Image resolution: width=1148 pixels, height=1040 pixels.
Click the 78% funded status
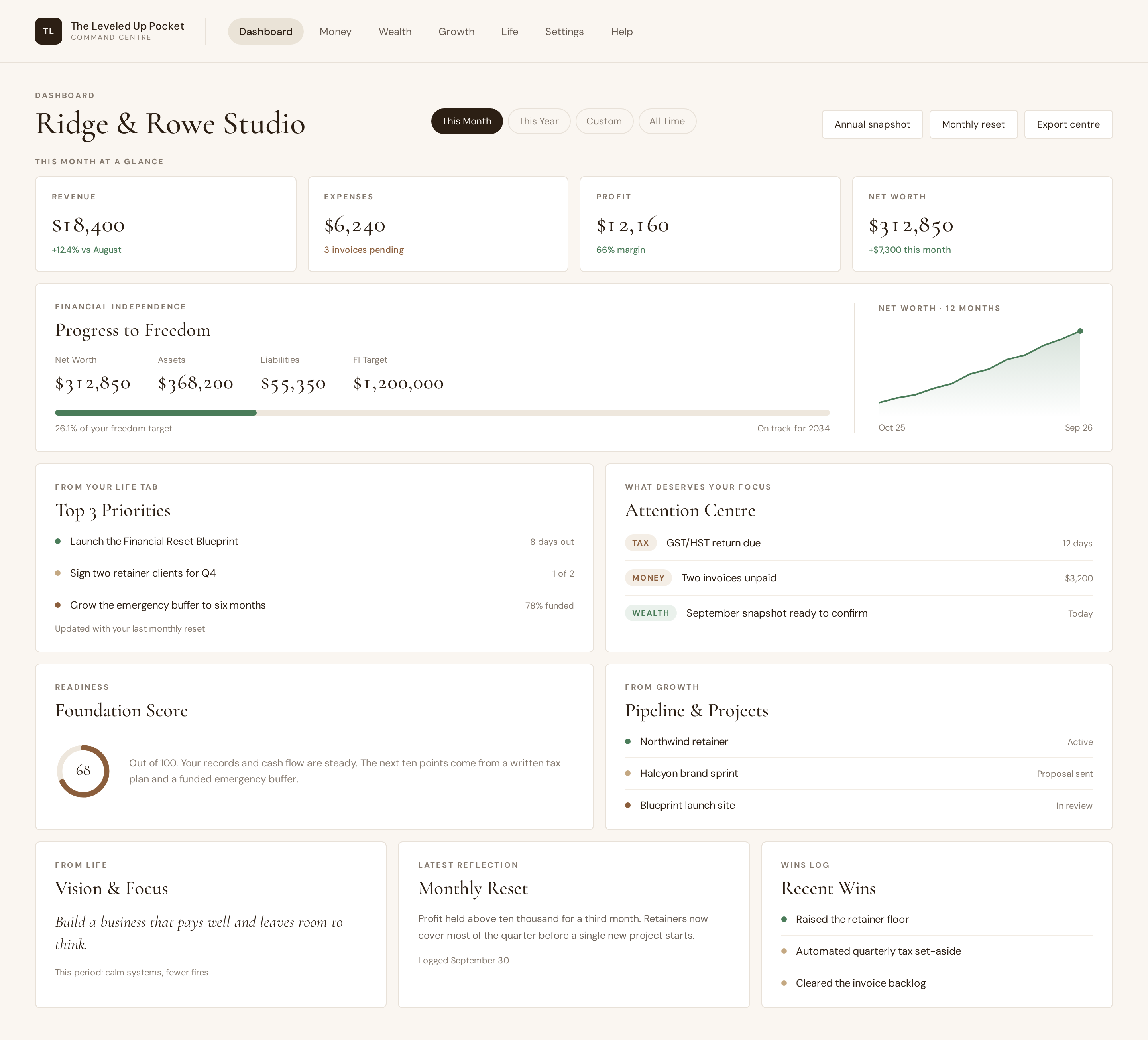tap(550, 605)
